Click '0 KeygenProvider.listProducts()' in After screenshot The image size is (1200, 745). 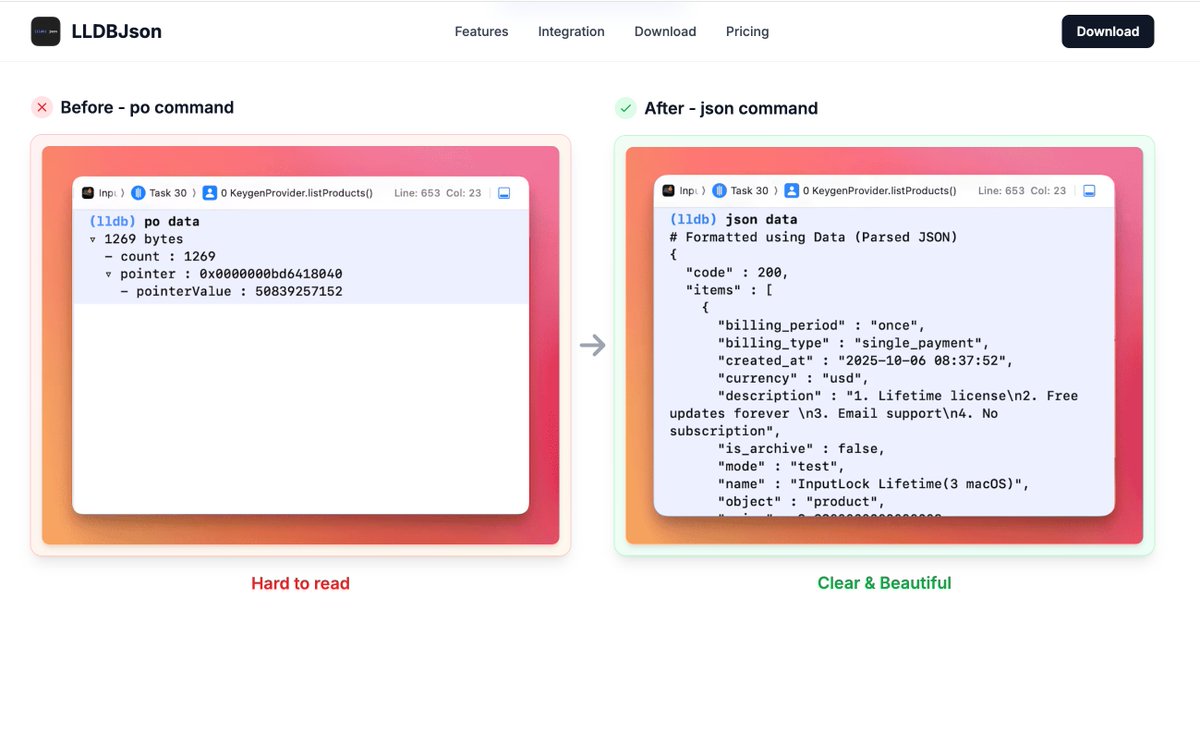pyautogui.click(x=879, y=190)
